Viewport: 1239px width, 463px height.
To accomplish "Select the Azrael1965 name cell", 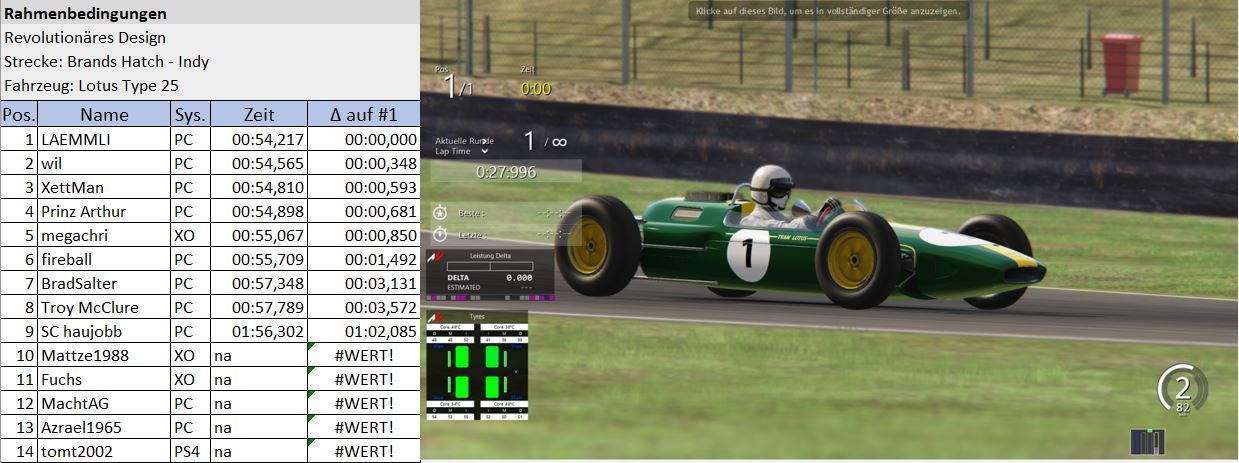I will click(x=104, y=427).
